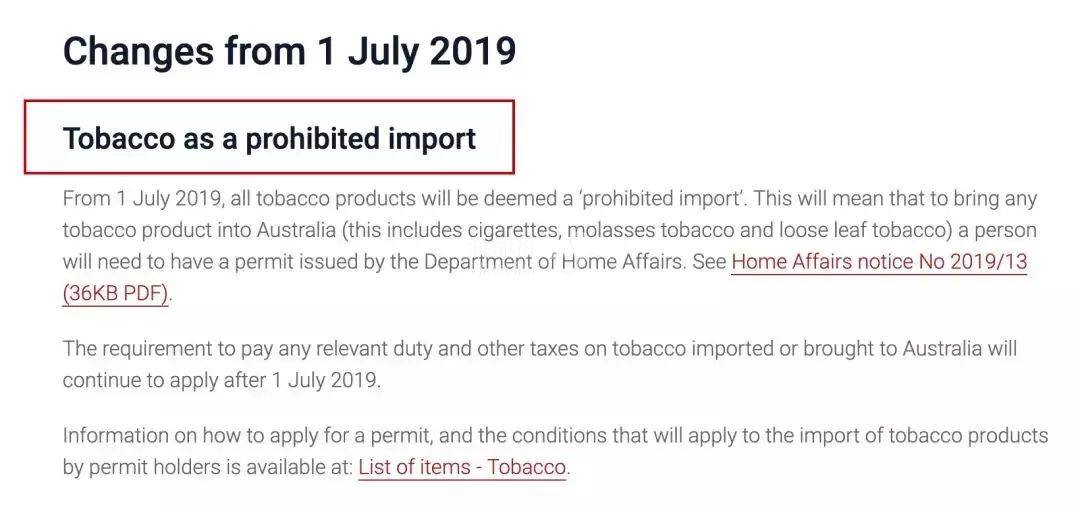Viewport: 1080px width, 511px height.
Task: Click the words by permit holders is available at
Action: [x=207, y=467]
